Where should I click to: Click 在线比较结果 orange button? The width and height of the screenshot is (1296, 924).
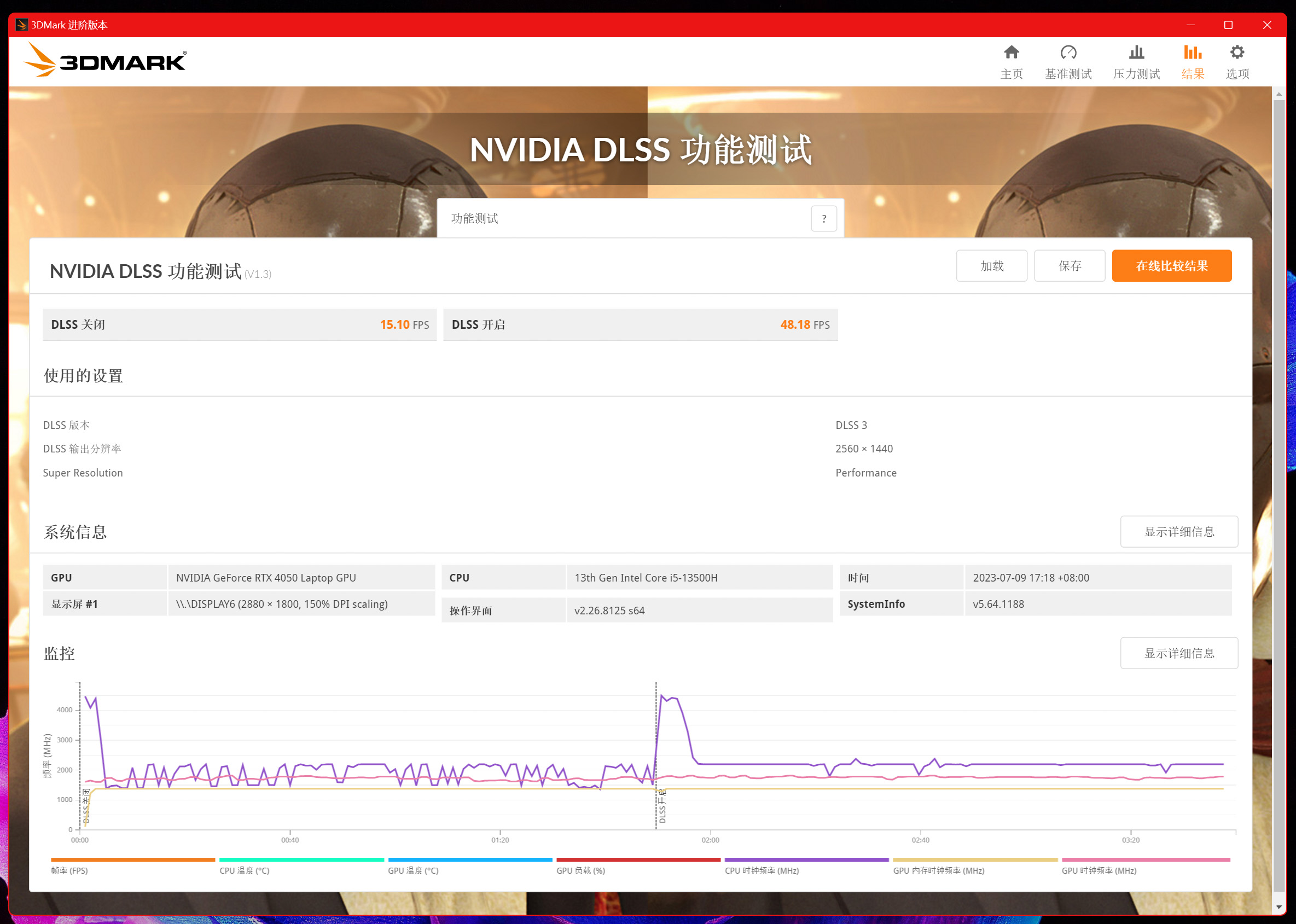tap(1171, 266)
